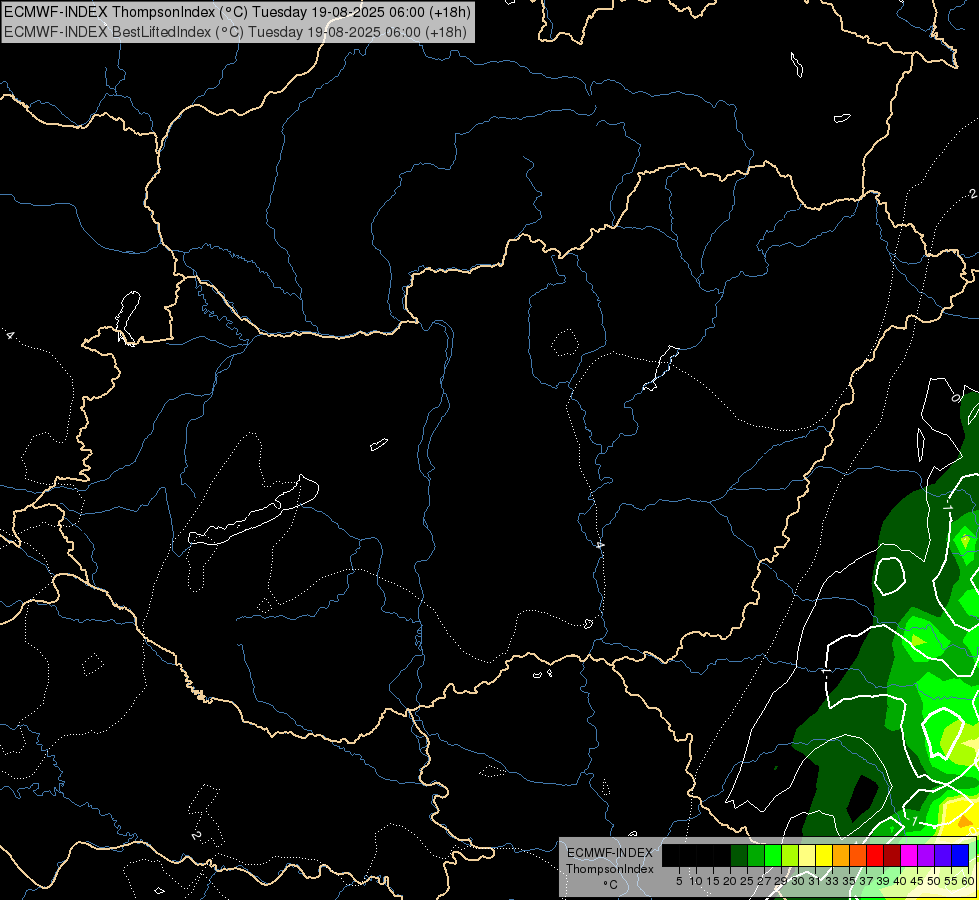The image size is (979, 900).
Task: Select the orange 33–35 legend swatch
Action: (x=841, y=855)
